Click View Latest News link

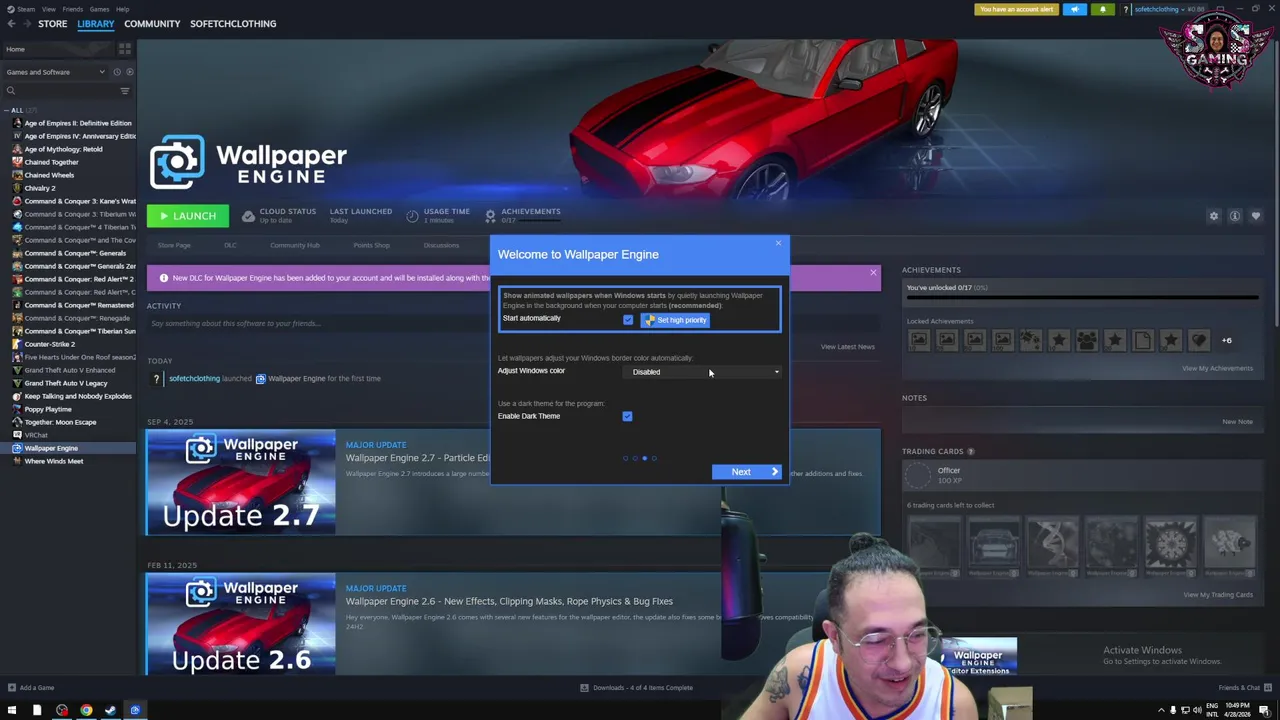pyautogui.click(x=847, y=347)
